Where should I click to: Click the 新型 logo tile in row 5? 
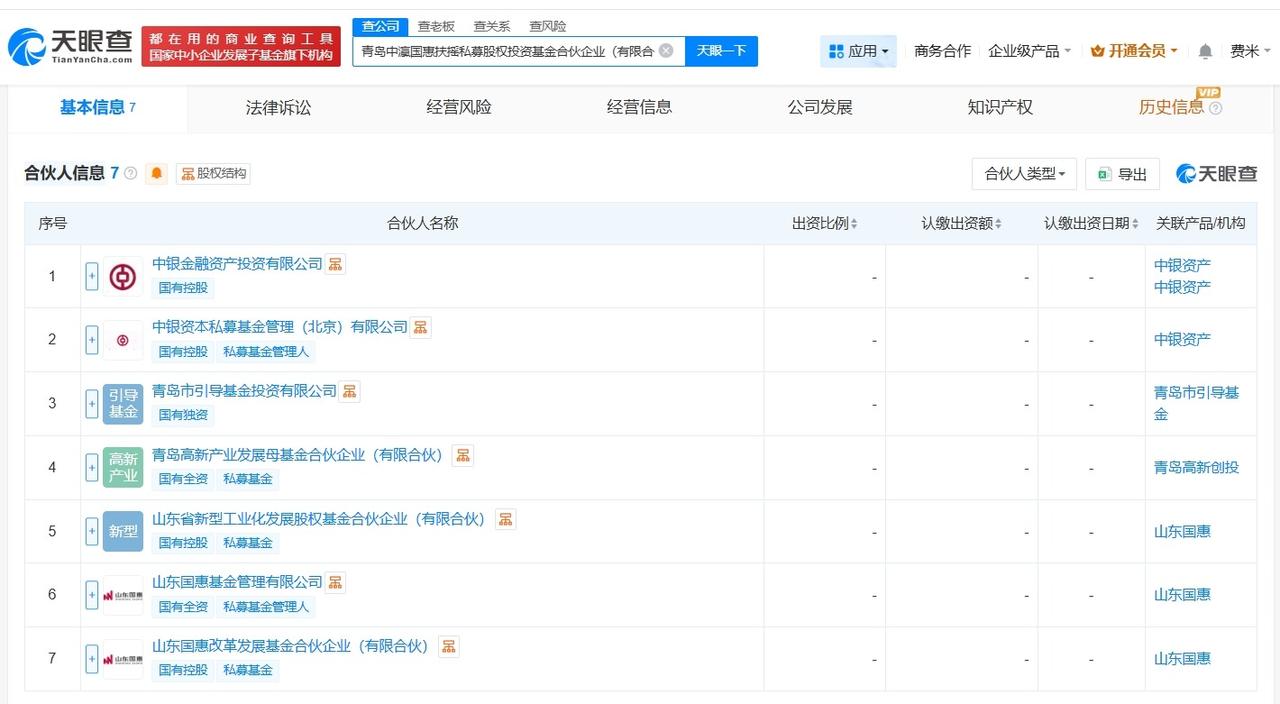[123, 531]
